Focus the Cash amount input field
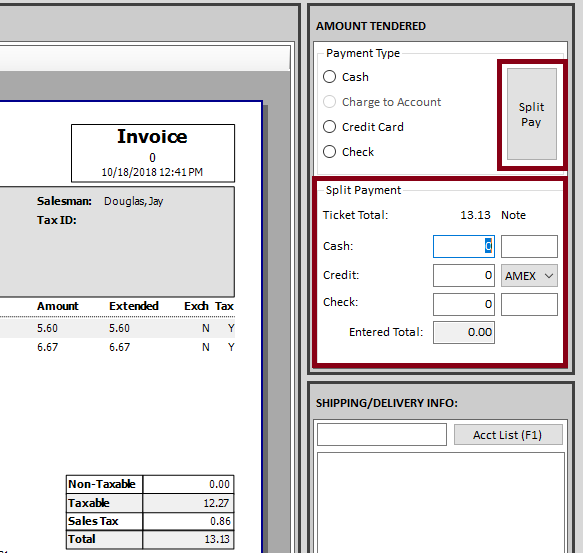The width and height of the screenshot is (583, 553). (464, 246)
